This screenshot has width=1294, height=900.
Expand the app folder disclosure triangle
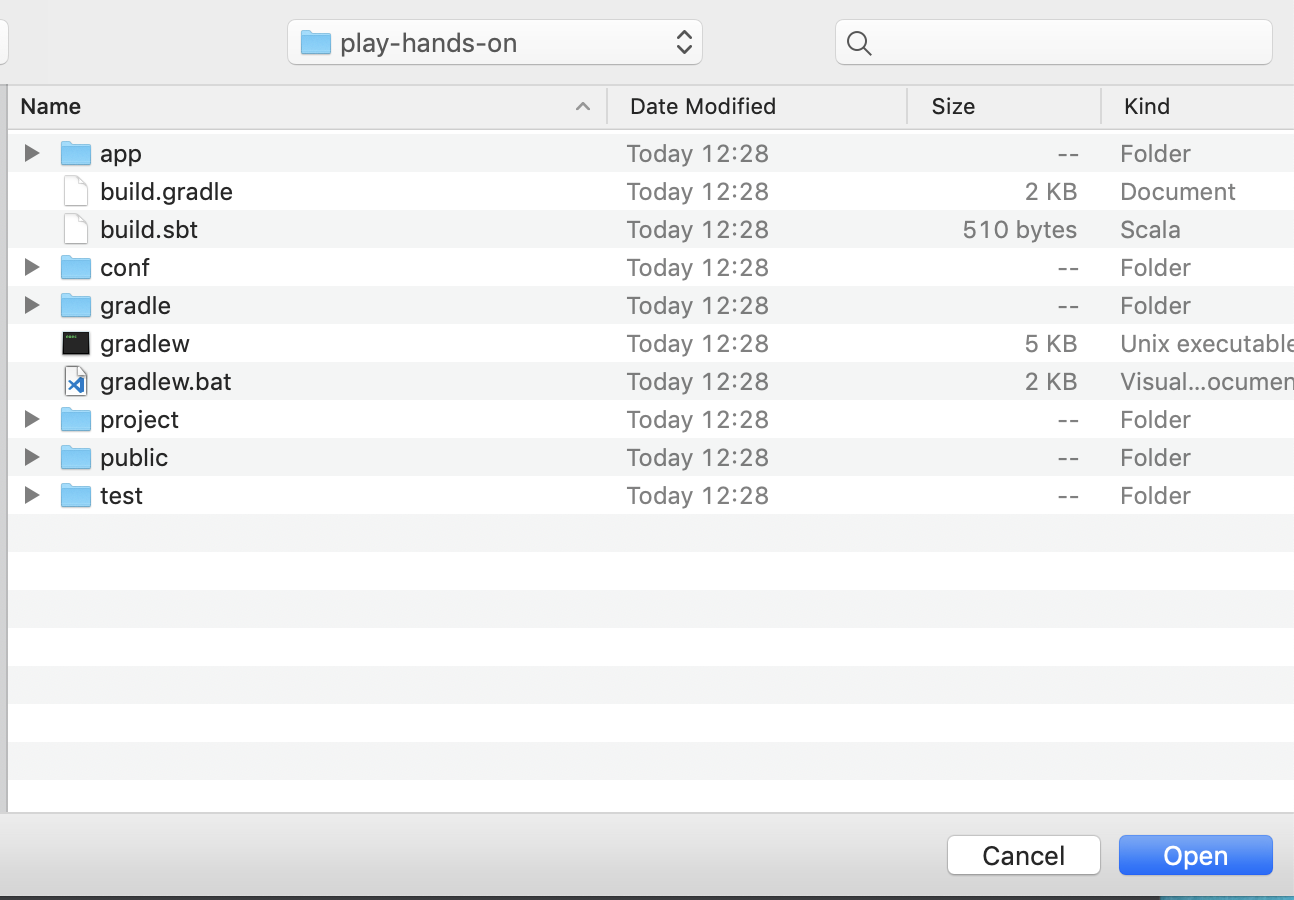(32, 153)
